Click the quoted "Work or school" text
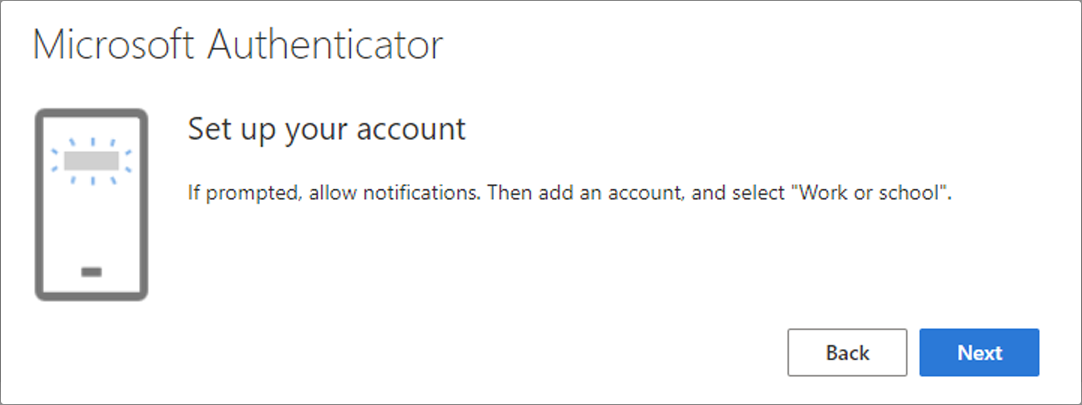This screenshot has width=1082, height=405. pos(870,192)
